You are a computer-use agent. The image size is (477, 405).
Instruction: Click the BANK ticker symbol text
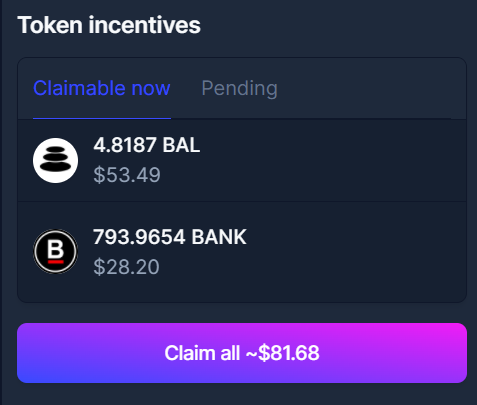coord(219,237)
